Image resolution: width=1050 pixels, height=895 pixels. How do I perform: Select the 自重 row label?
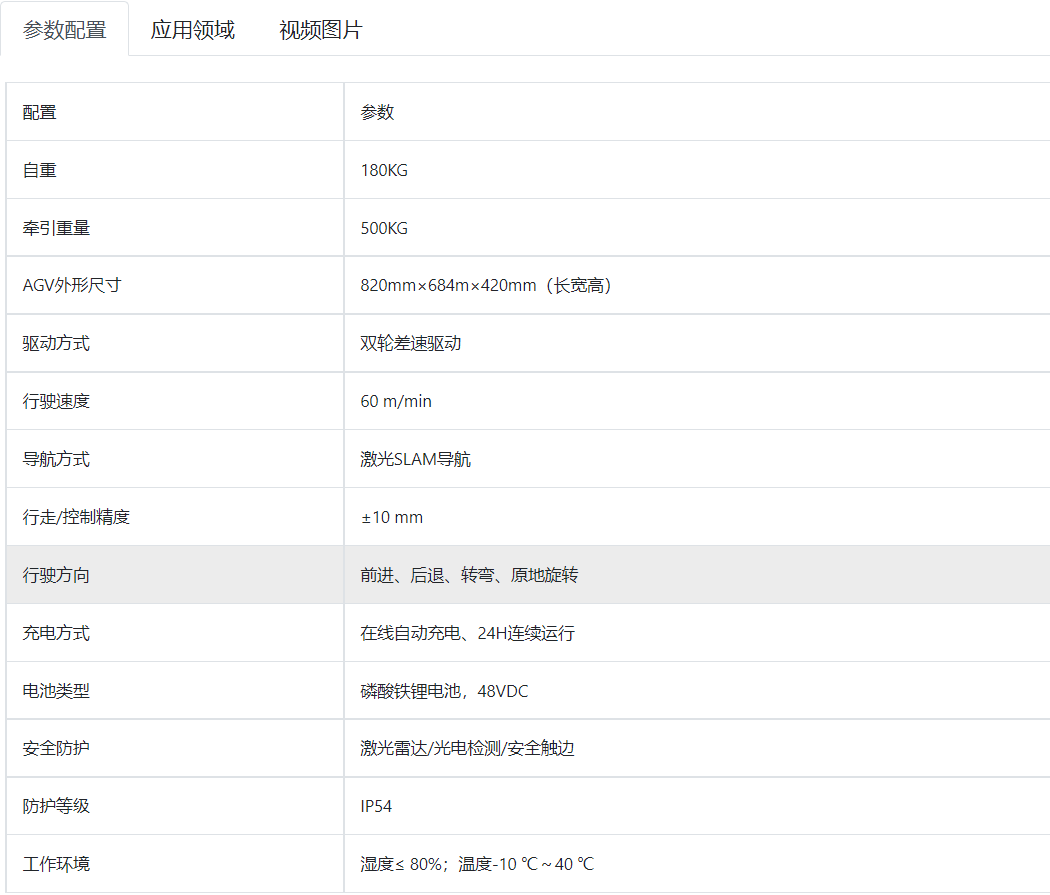tap(40, 170)
